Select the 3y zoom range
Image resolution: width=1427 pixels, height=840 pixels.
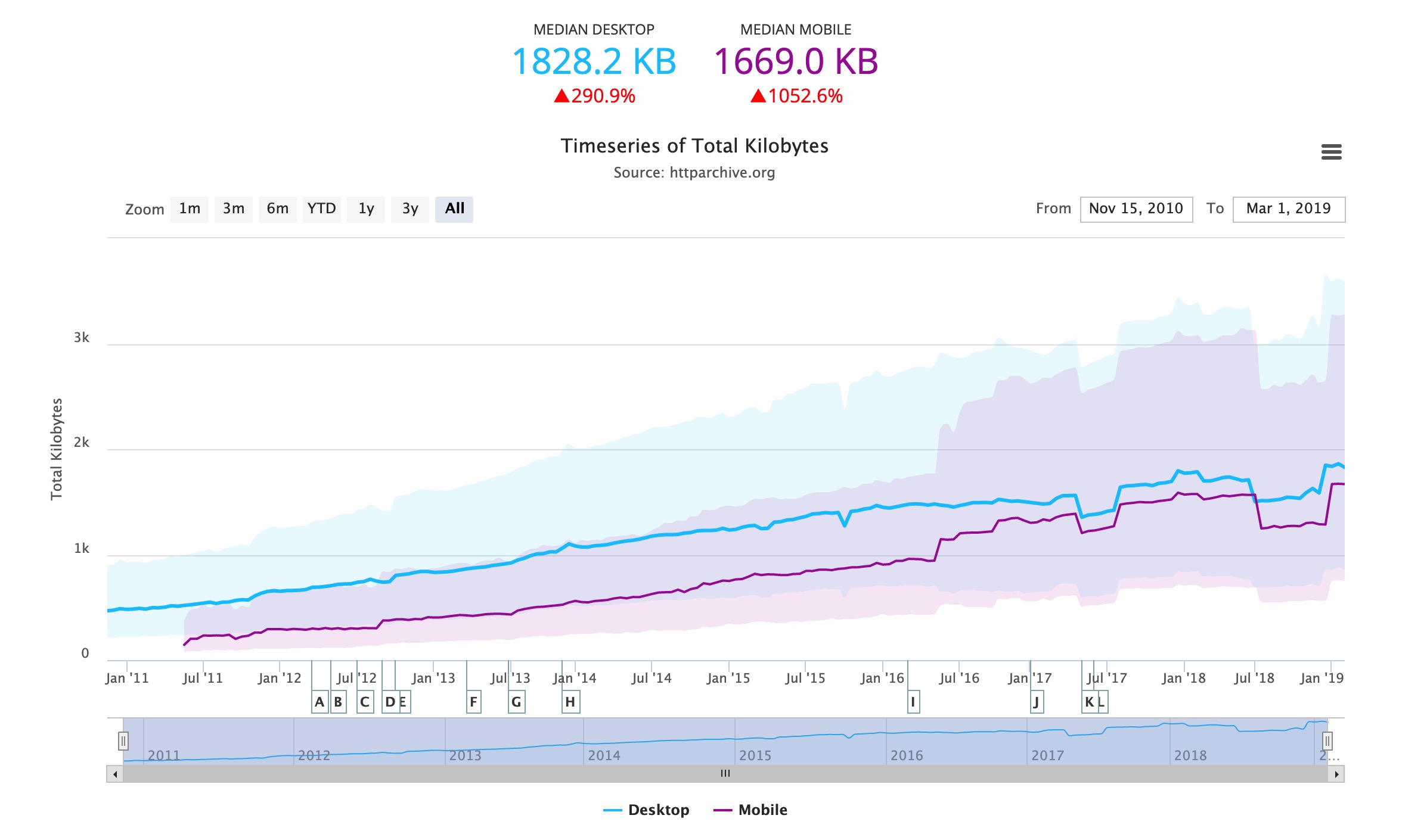[410, 209]
